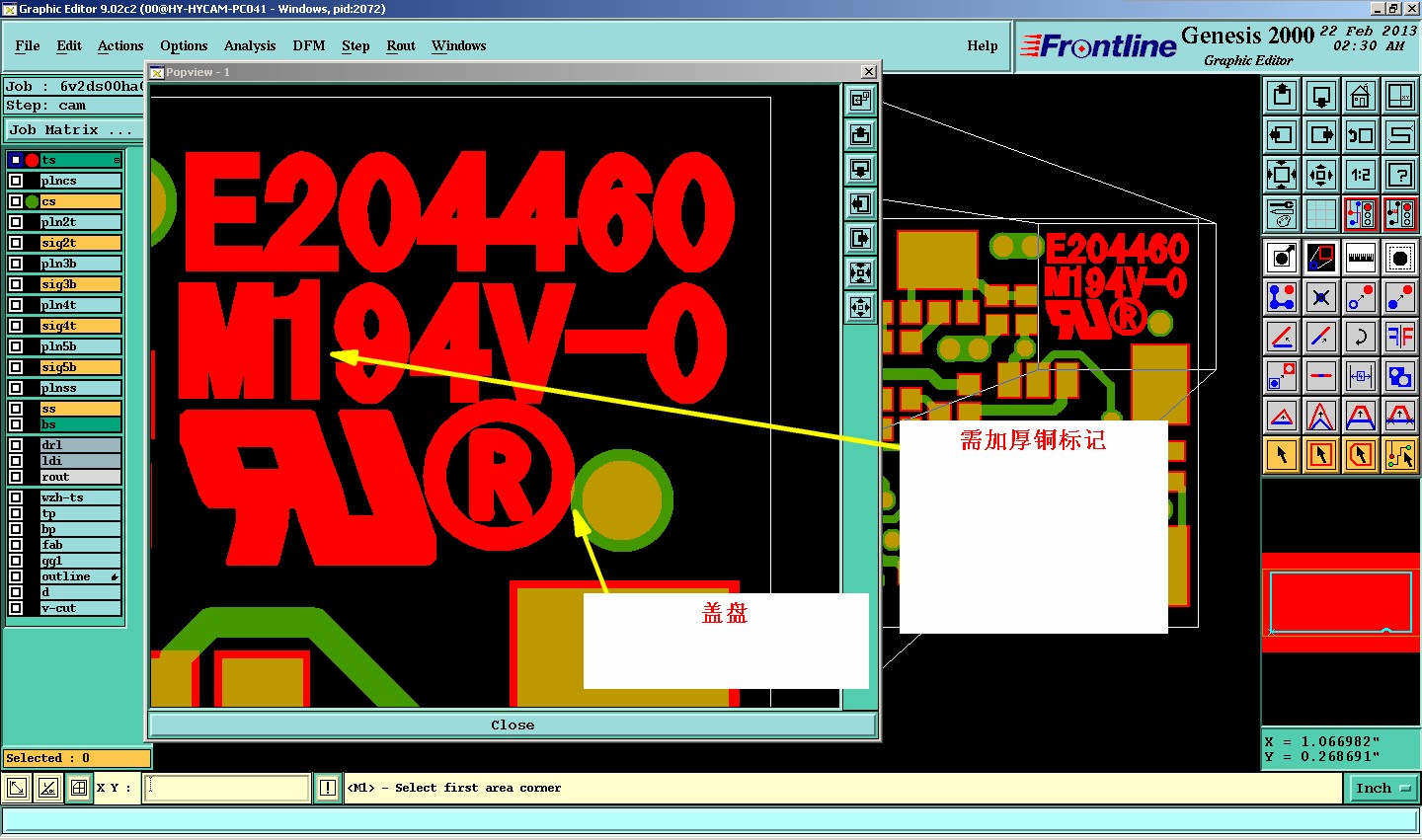Viewport: 1422px width, 840px height.
Task: Open Job Matrix button
Action: pyautogui.click(x=72, y=129)
